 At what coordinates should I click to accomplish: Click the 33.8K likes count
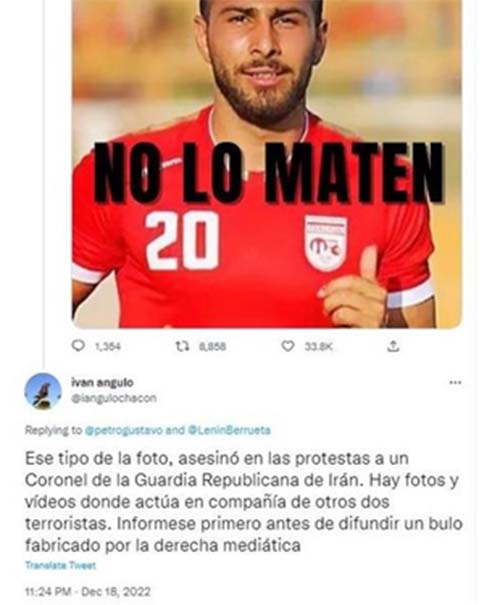pos(318,346)
